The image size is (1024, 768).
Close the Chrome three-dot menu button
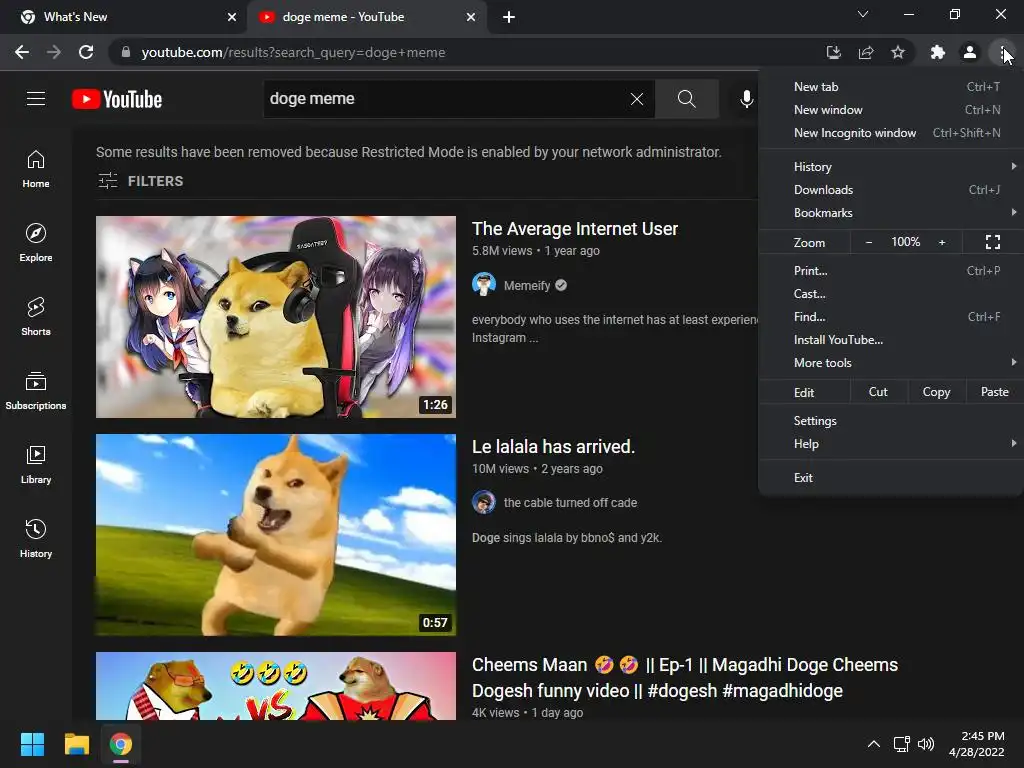[x=1002, y=52]
